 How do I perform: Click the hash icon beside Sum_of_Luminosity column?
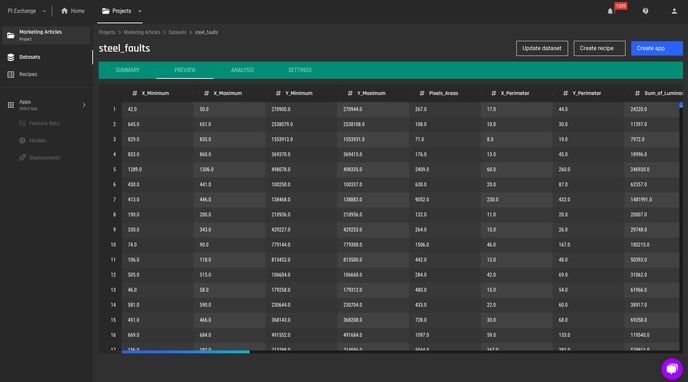click(637, 93)
